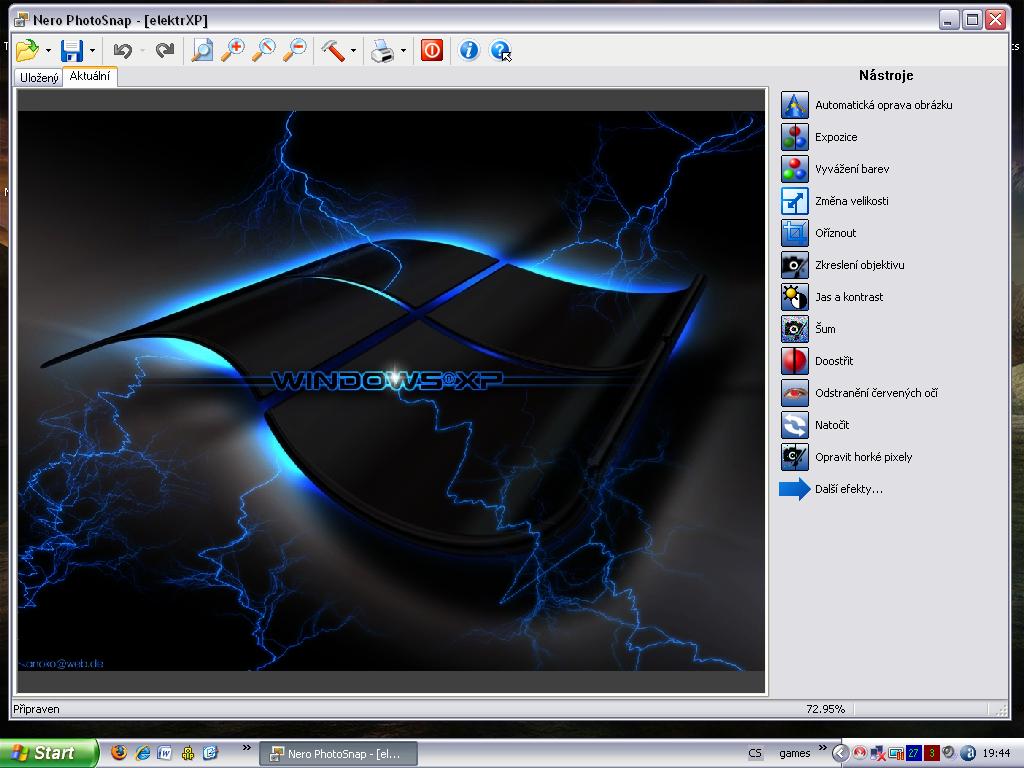
Task: Run Automatická oprava obrázku tool
Action: click(867, 105)
